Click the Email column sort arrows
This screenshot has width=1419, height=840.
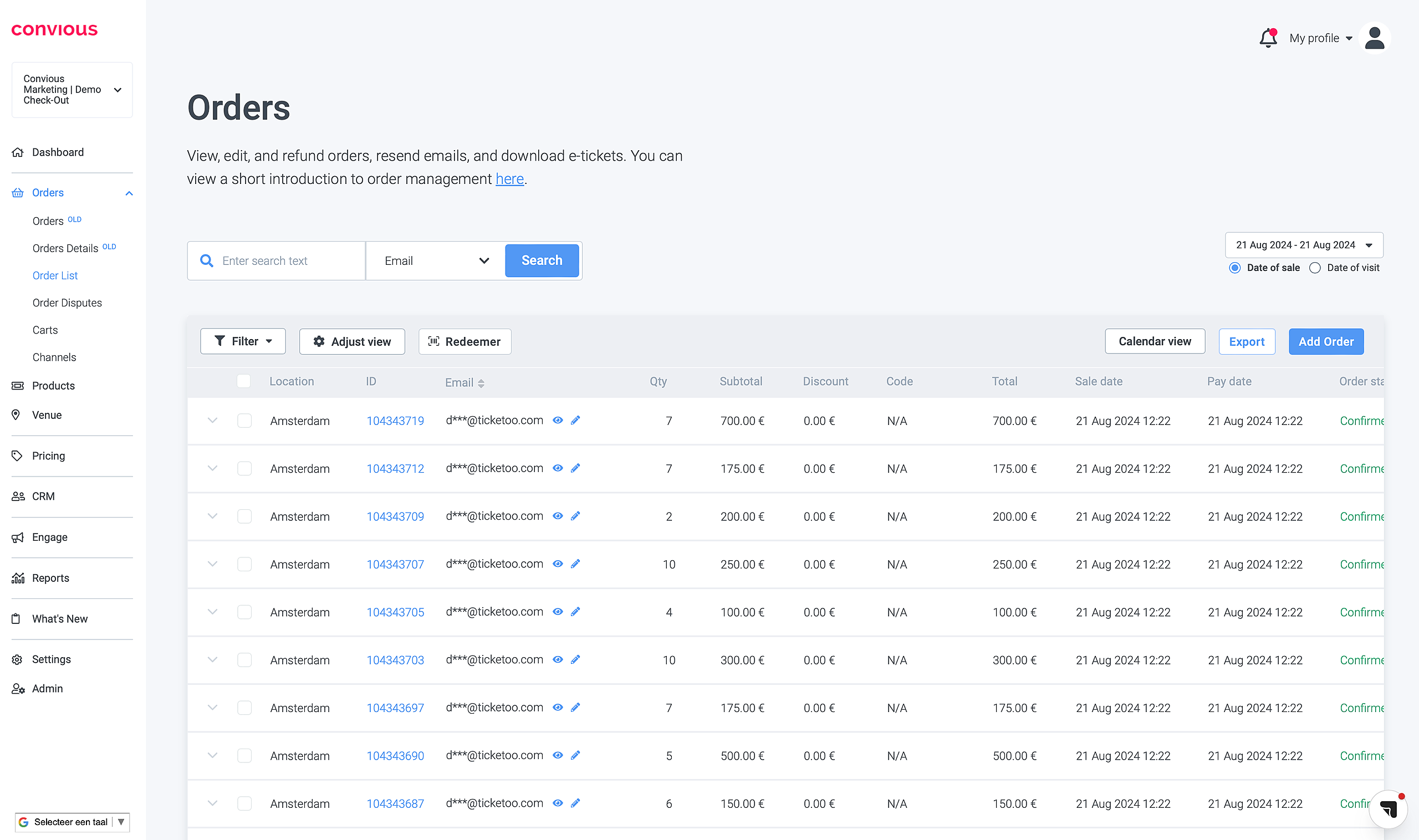(481, 383)
